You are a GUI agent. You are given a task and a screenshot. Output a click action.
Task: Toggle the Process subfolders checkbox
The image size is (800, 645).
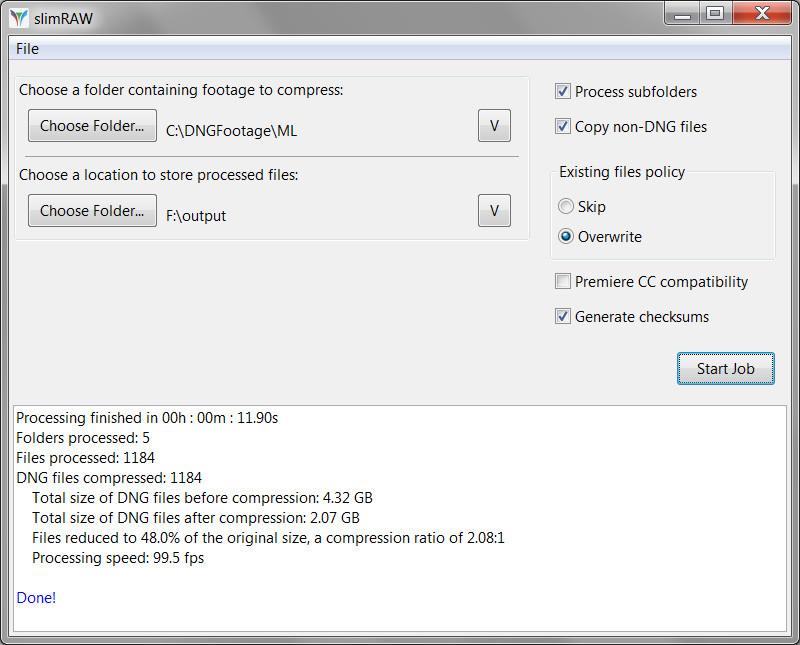pos(562,91)
